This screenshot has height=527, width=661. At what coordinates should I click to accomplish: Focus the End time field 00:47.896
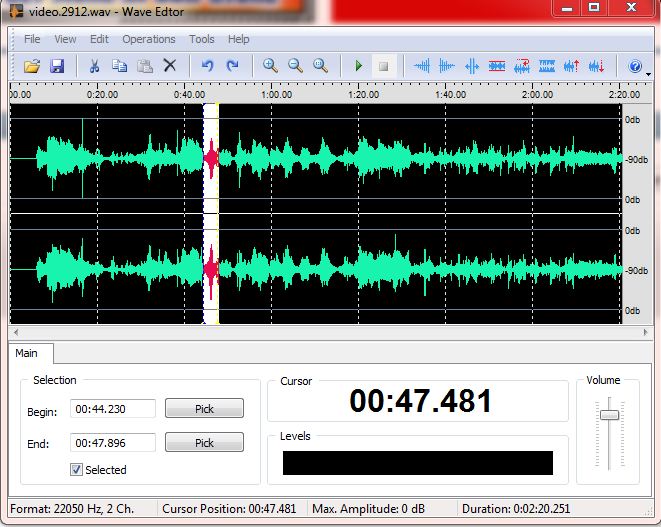click(113, 443)
